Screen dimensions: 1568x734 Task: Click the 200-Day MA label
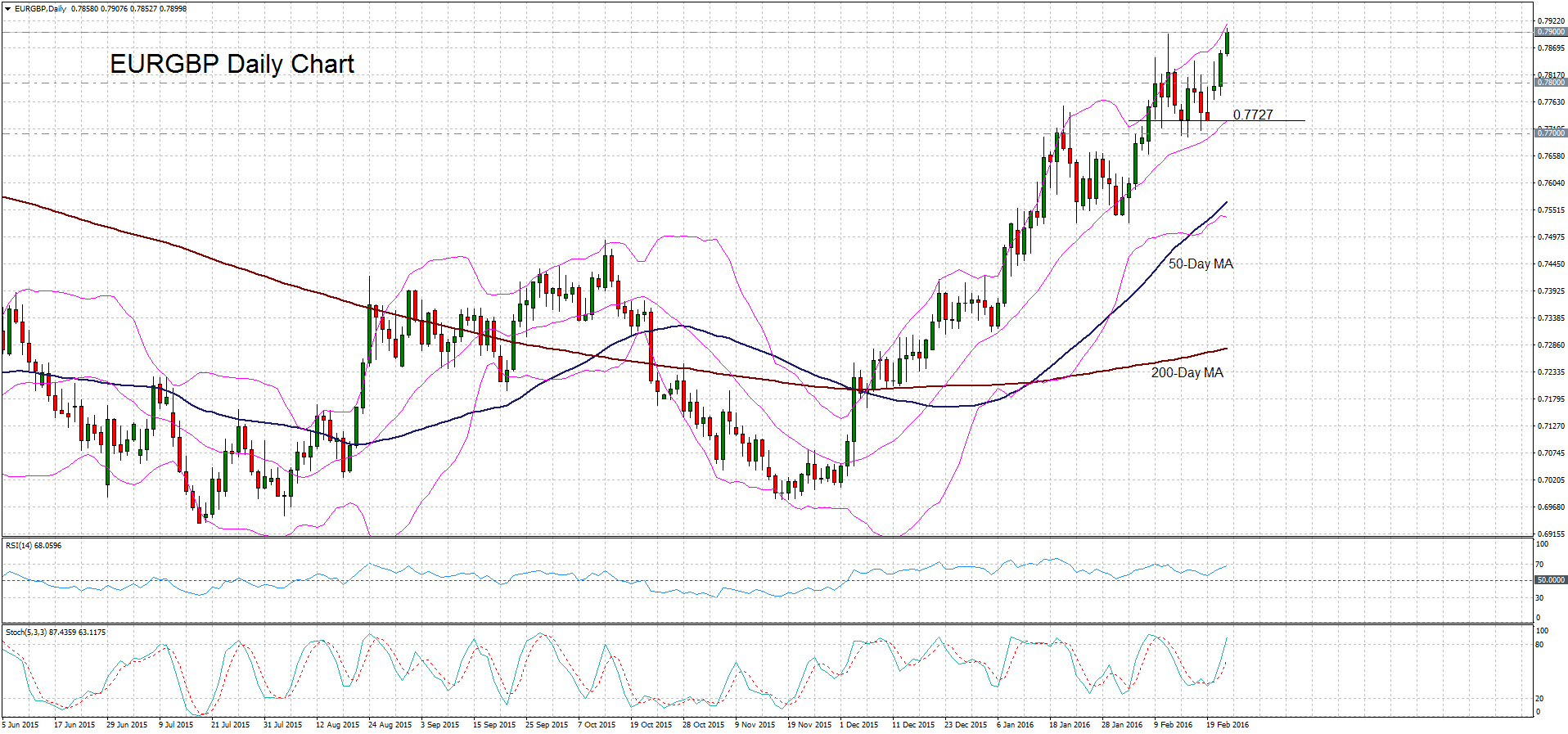coord(1187,372)
